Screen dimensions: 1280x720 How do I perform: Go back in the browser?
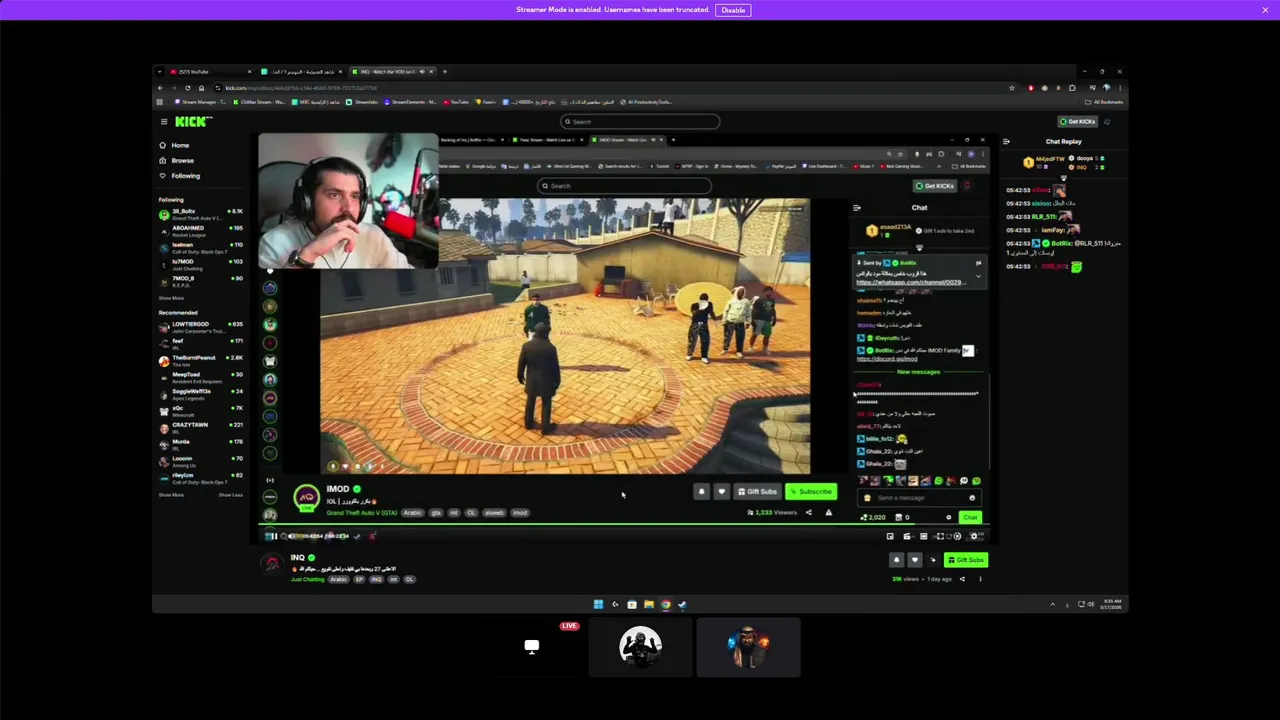pyautogui.click(x=160, y=88)
